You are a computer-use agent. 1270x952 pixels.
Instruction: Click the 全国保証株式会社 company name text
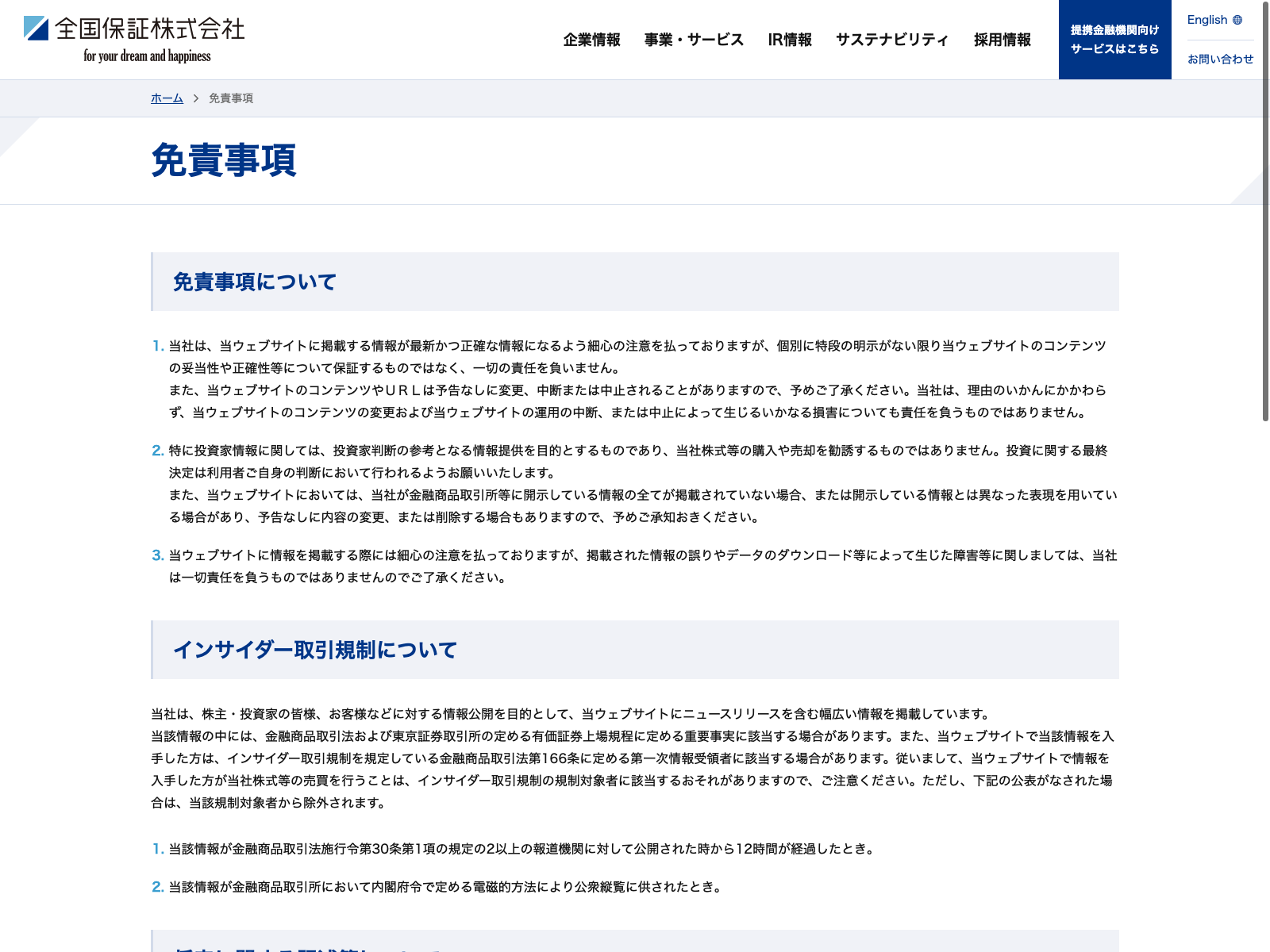150,29
